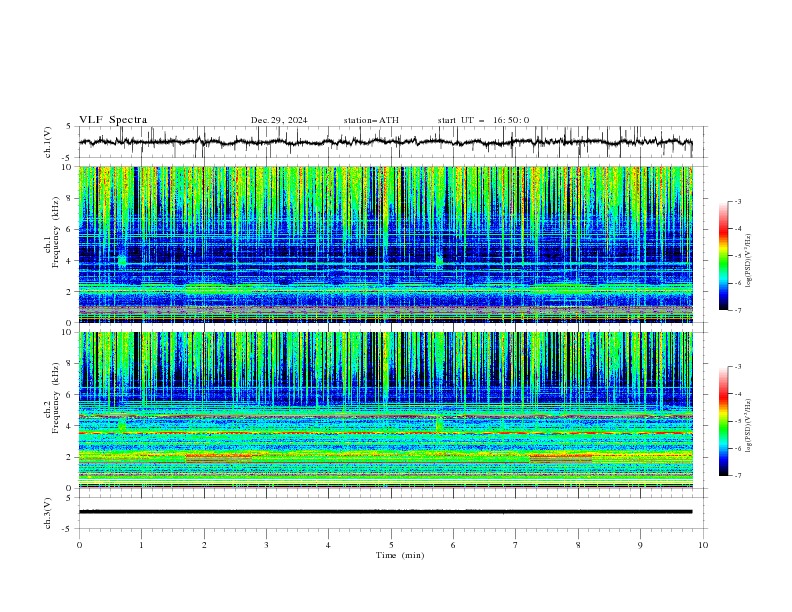Click time axis tick label "5"

click(x=391, y=545)
